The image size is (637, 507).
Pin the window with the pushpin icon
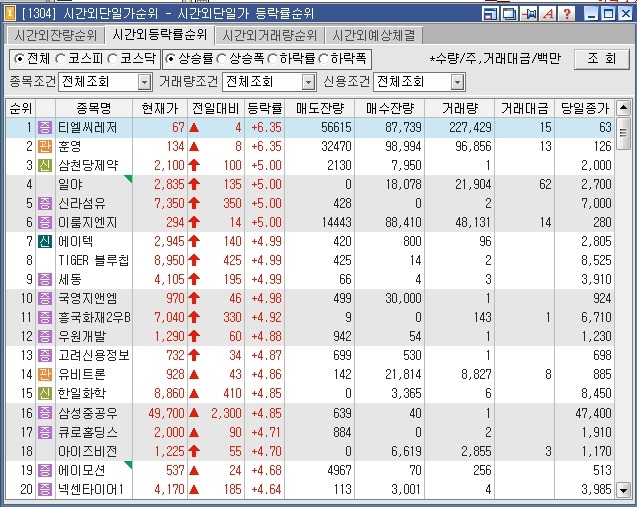click(529, 14)
